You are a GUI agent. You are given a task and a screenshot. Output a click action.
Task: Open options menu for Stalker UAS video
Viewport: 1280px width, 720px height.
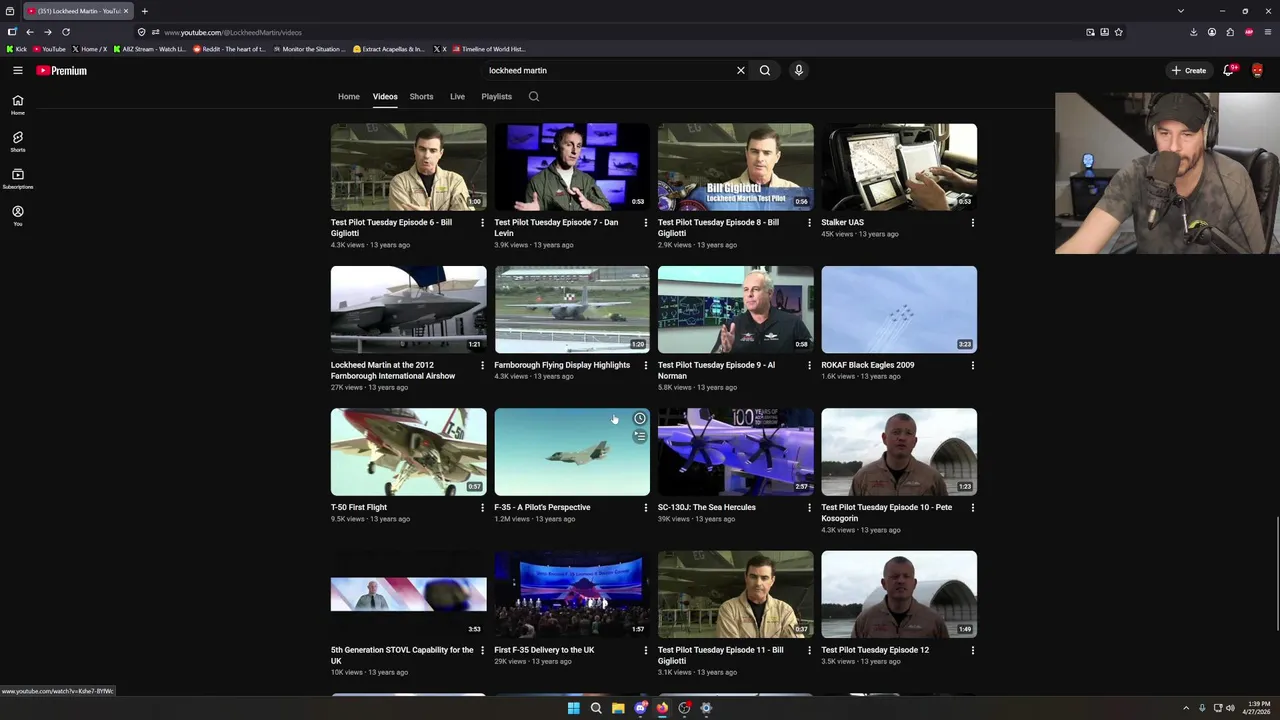[x=972, y=223]
